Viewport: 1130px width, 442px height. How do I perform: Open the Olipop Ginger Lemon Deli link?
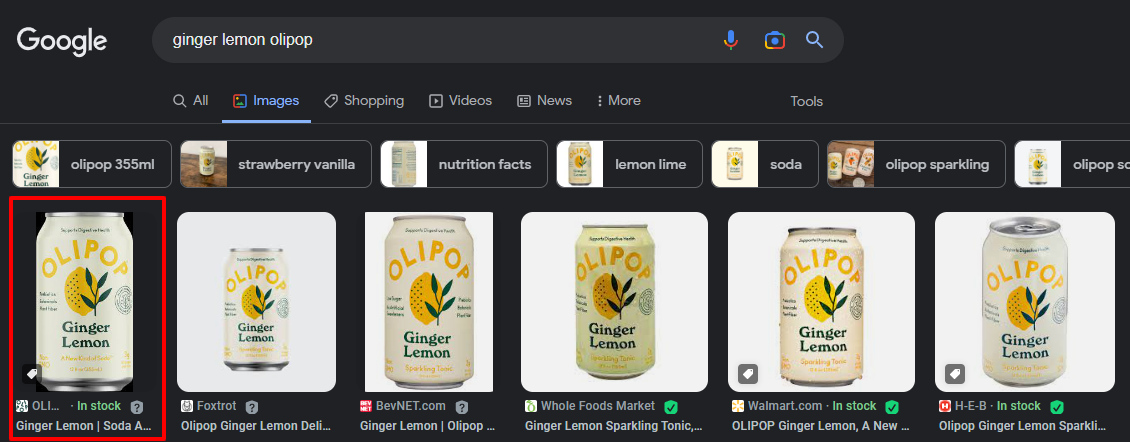(x=255, y=426)
